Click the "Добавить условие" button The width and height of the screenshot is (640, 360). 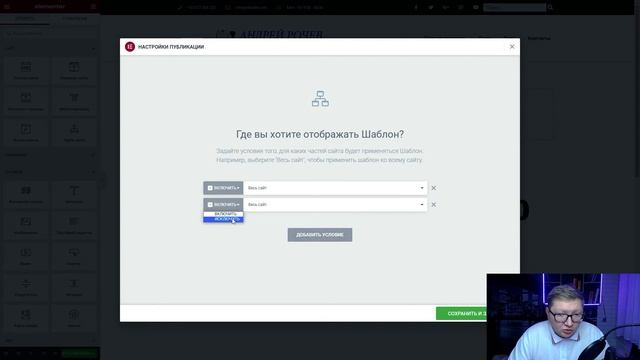click(x=320, y=235)
